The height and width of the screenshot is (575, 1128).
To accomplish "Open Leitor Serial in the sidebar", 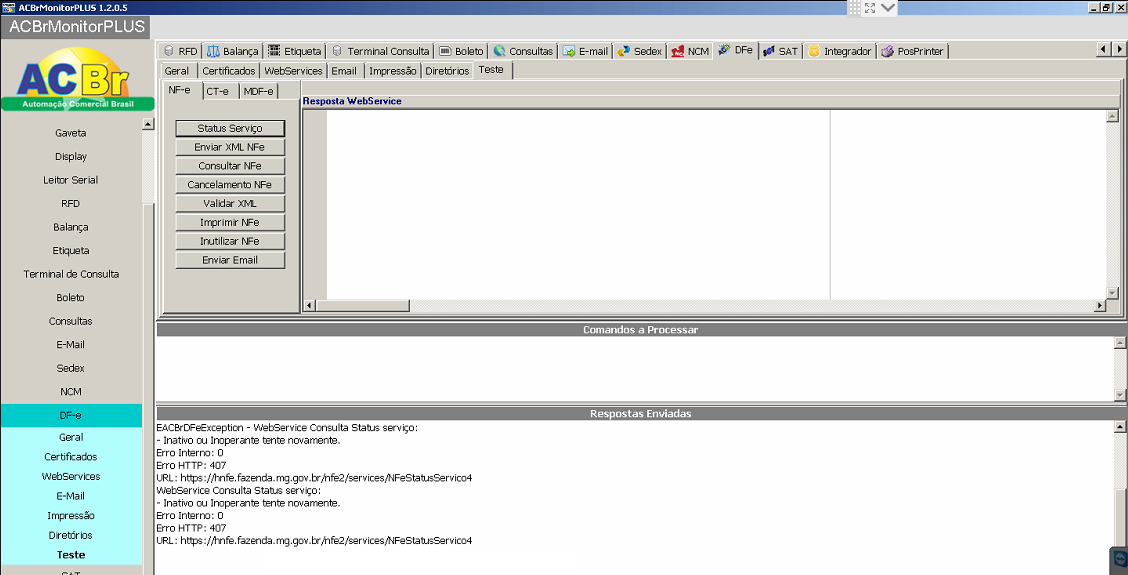I will click(70, 180).
